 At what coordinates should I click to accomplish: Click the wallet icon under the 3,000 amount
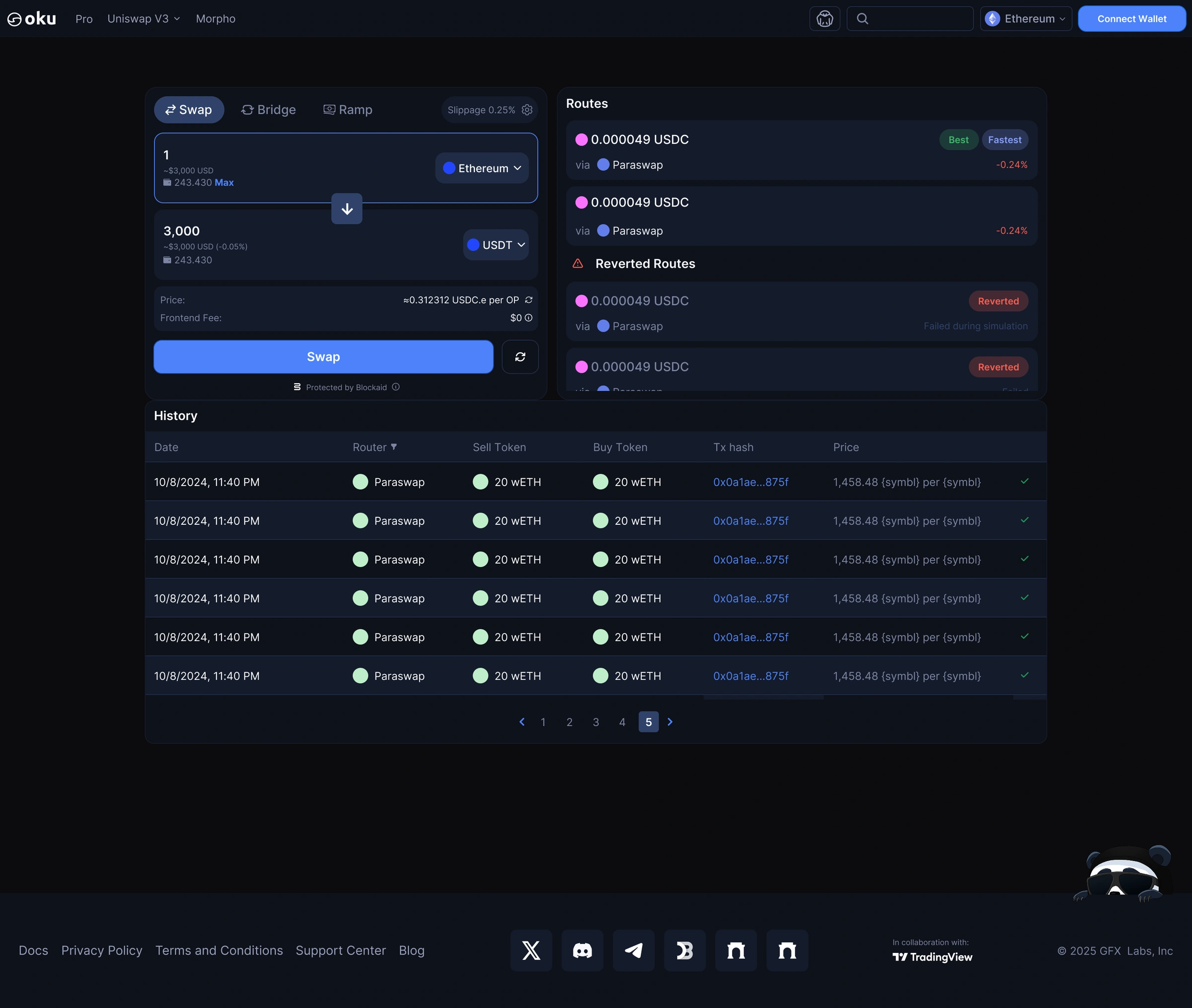click(167, 260)
